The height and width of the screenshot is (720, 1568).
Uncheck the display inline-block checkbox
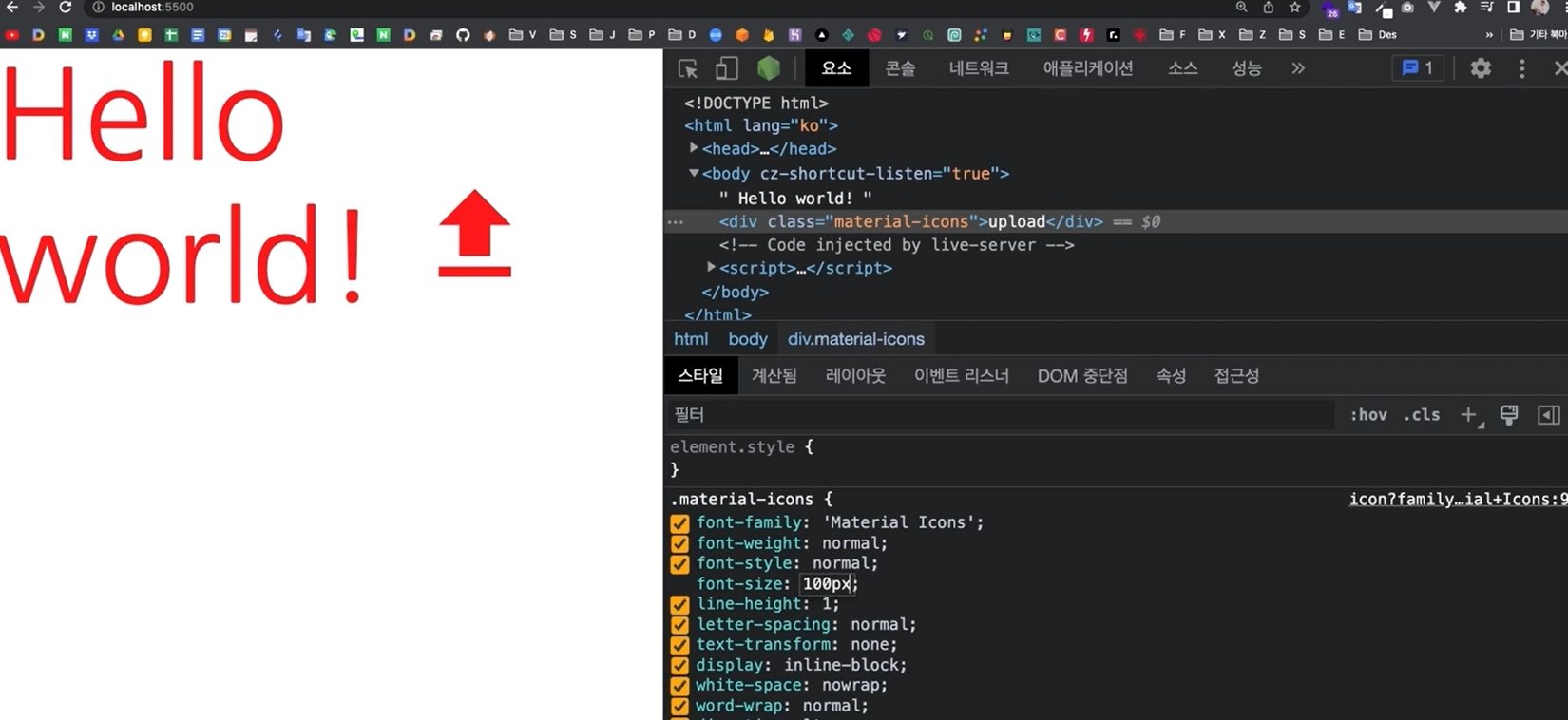click(679, 666)
